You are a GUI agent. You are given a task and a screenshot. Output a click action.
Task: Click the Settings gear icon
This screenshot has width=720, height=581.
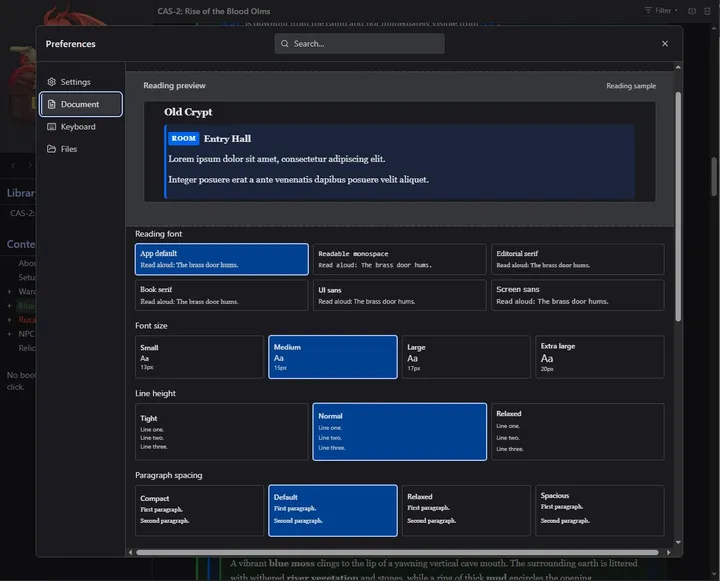coord(51,82)
